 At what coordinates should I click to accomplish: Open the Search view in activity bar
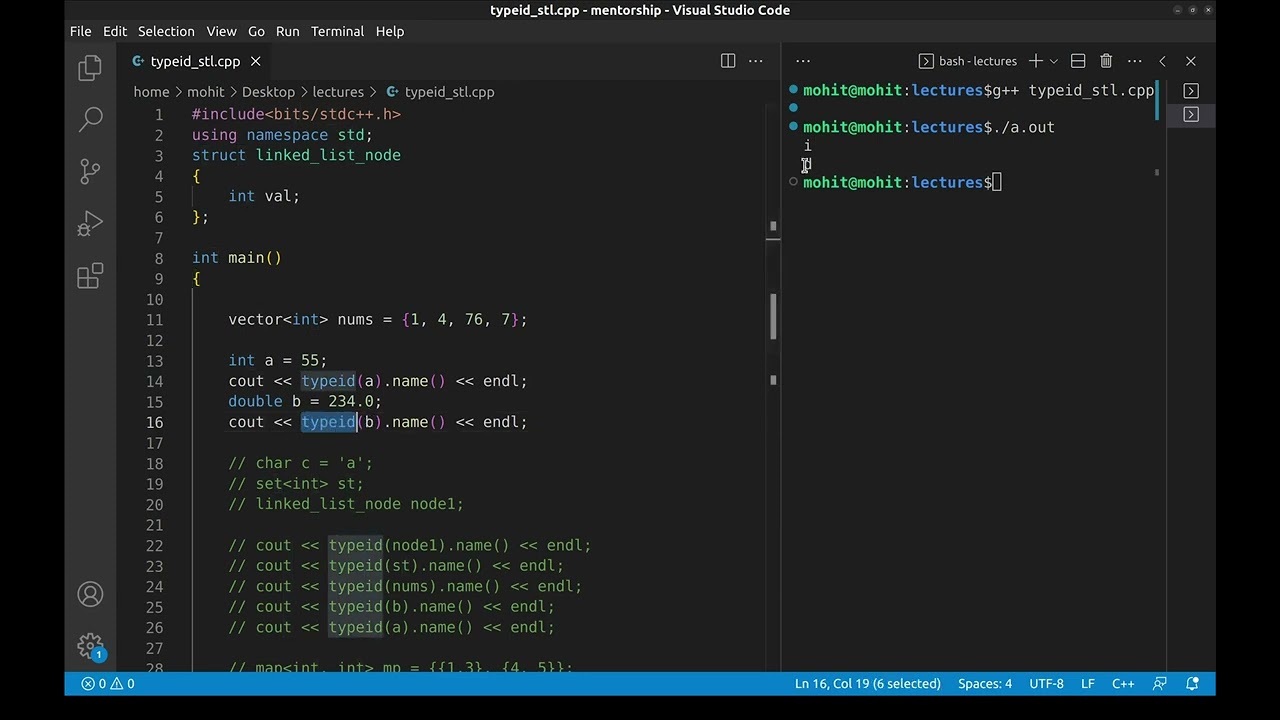(x=90, y=120)
